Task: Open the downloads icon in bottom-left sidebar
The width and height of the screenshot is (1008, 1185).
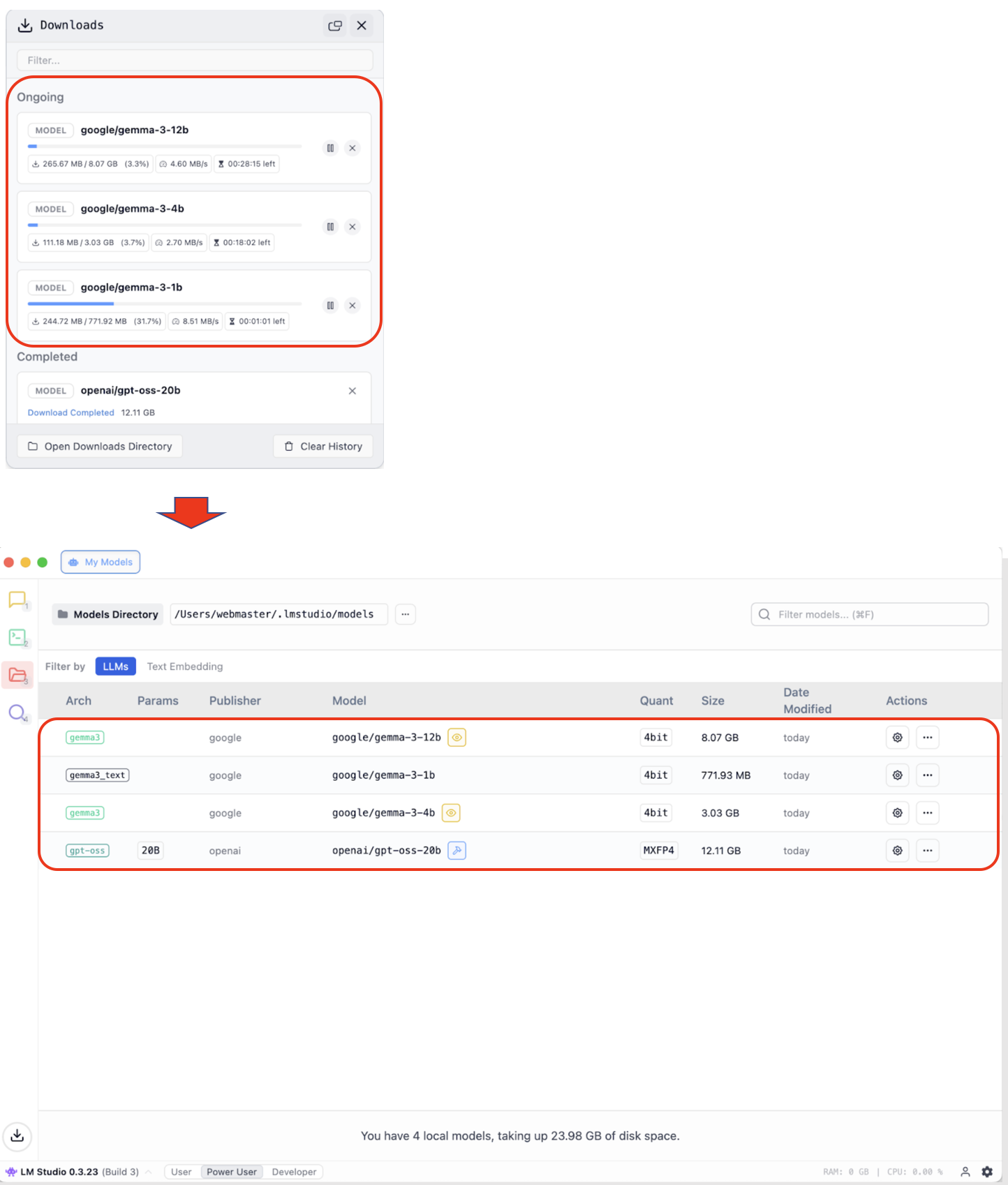Action: (x=17, y=1136)
